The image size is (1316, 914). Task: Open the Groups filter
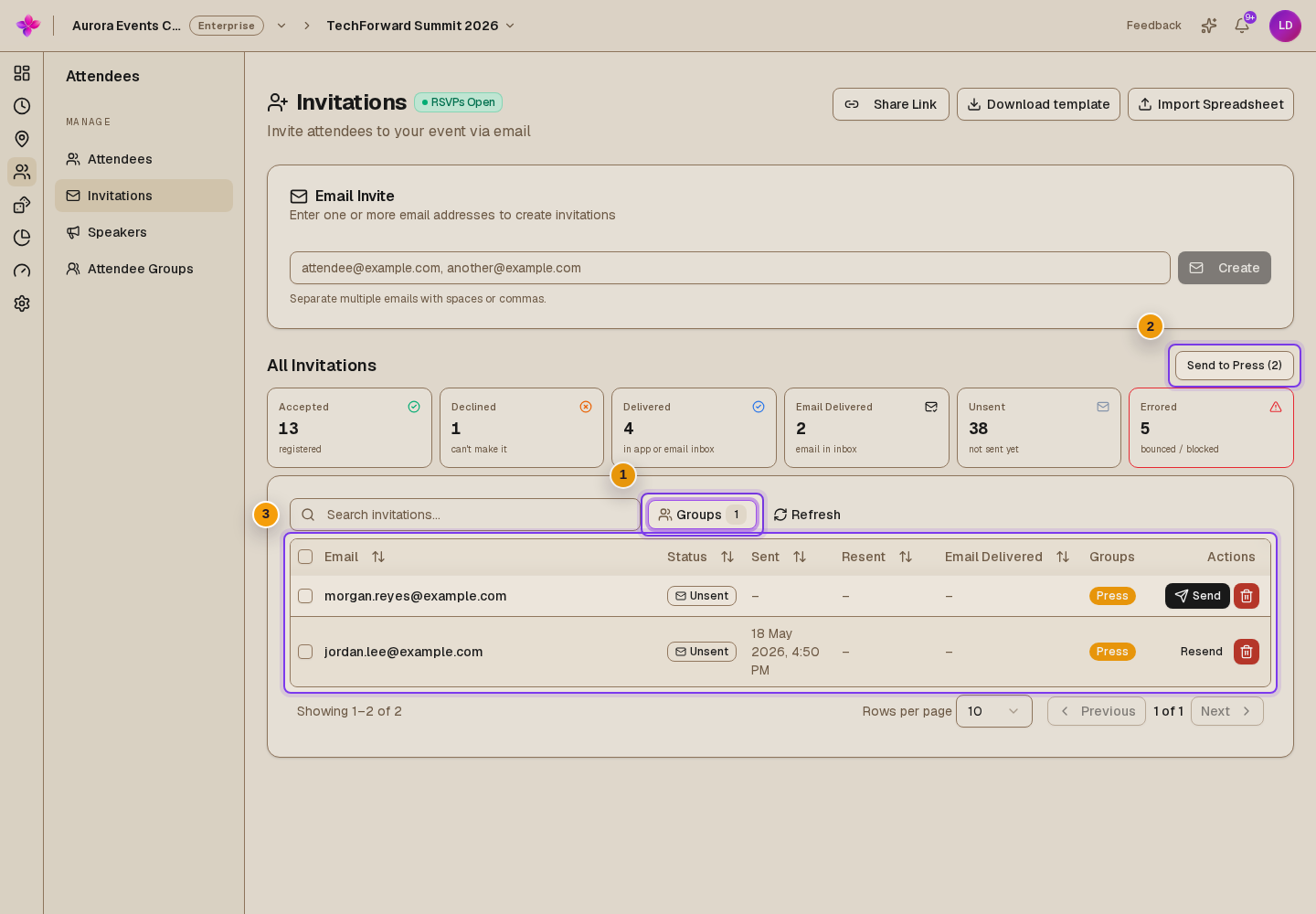pyautogui.click(x=703, y=515)
